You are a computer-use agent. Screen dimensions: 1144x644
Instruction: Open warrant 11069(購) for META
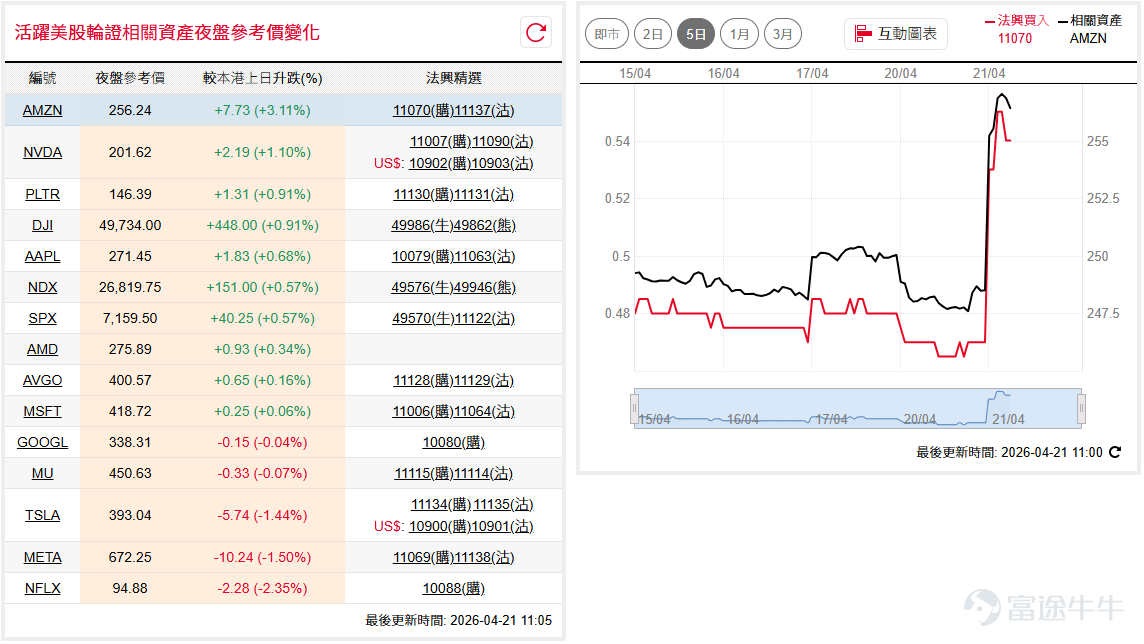pyautogui.click(x=423, y=557)
